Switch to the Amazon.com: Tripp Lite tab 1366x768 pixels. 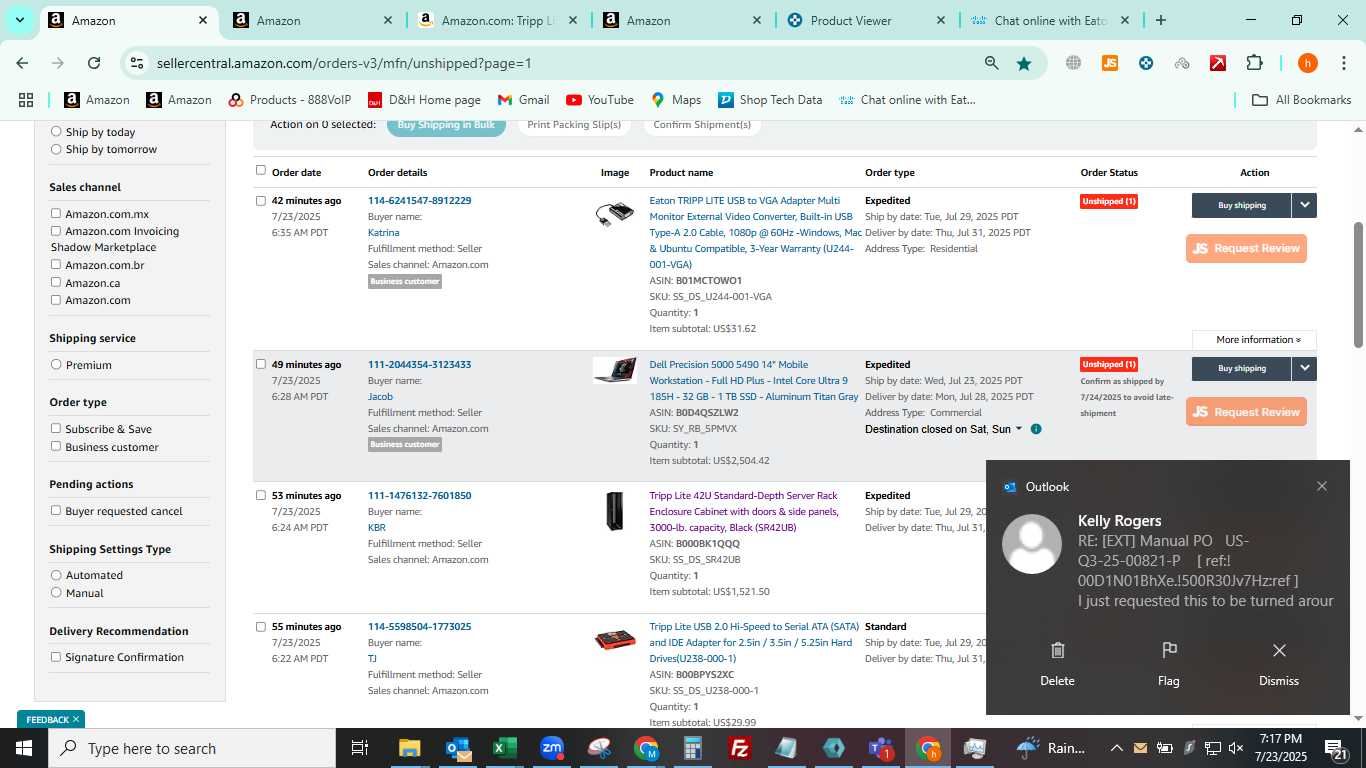point(496,20)
